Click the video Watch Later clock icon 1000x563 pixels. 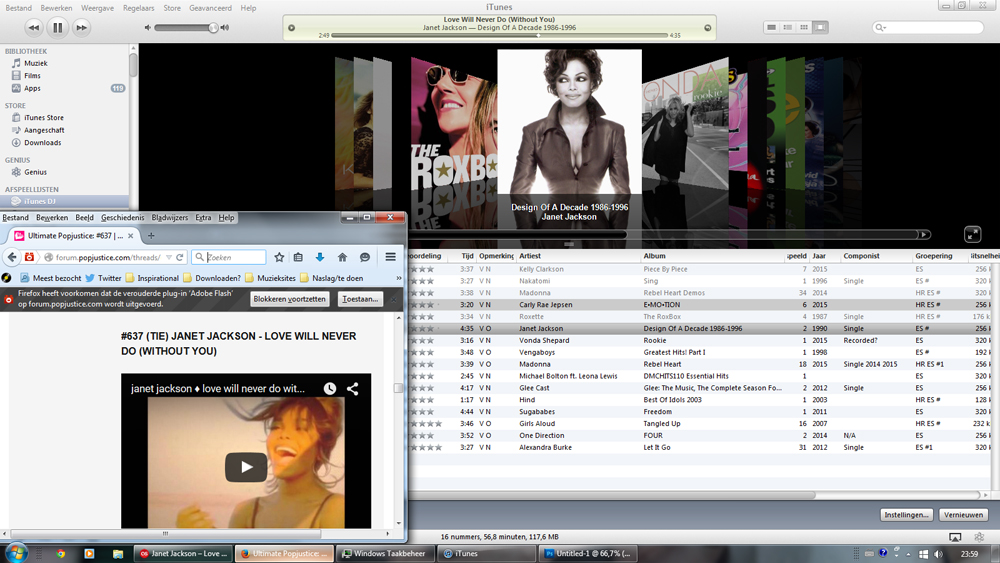(330, 388)
